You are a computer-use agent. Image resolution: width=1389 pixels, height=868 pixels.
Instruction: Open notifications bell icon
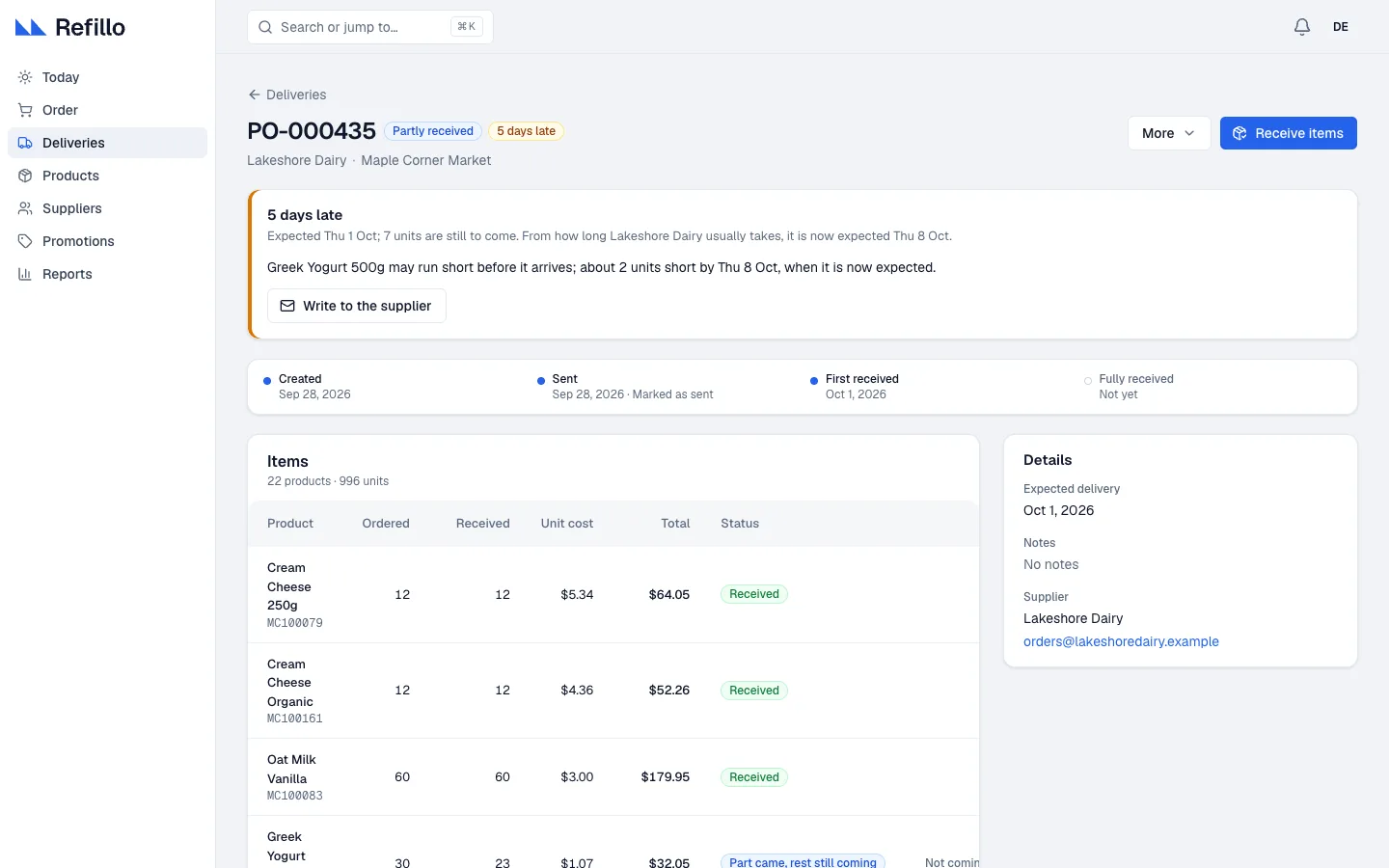click(x=1302, y=27)
